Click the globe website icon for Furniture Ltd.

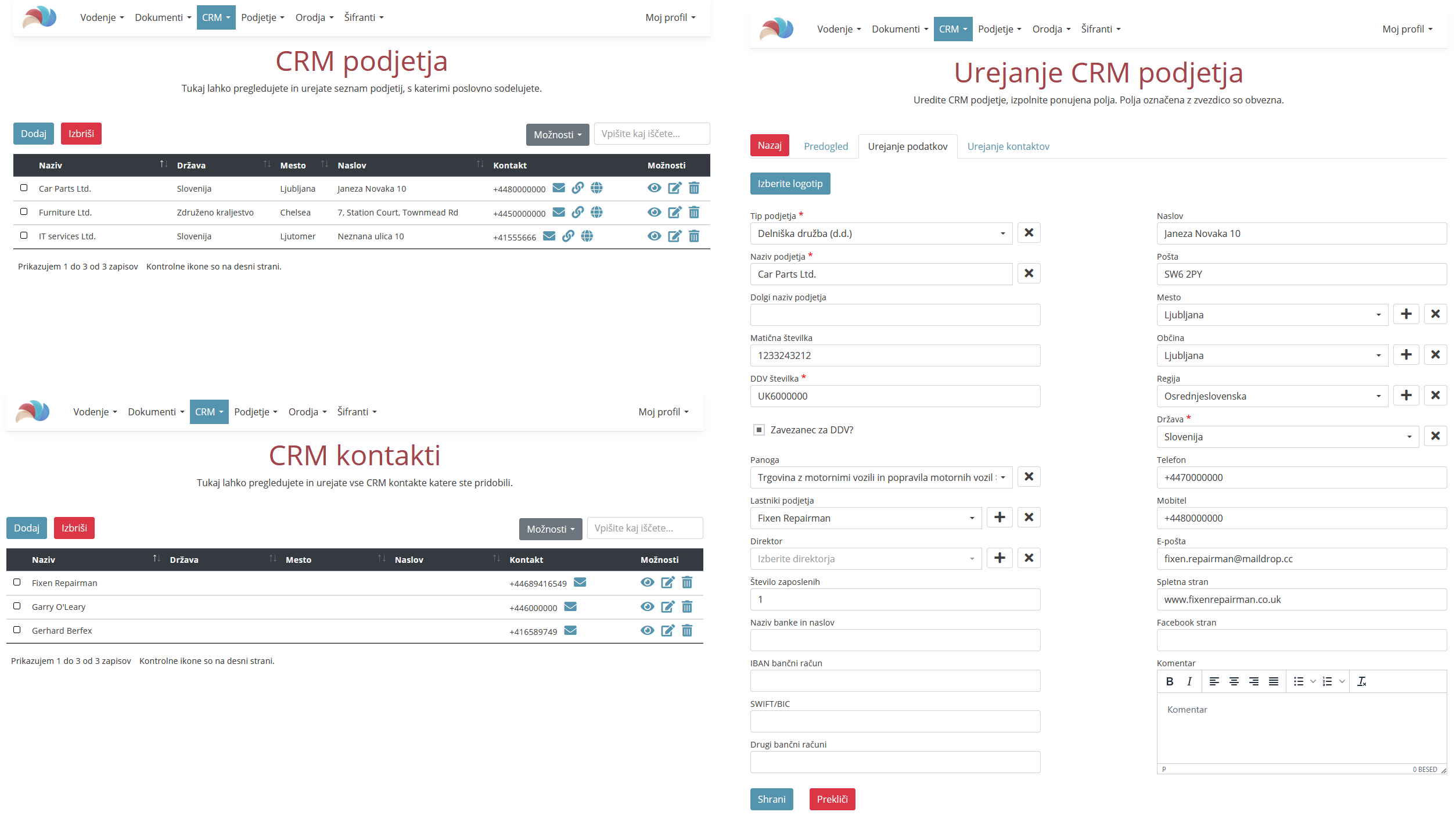point(596,212)
